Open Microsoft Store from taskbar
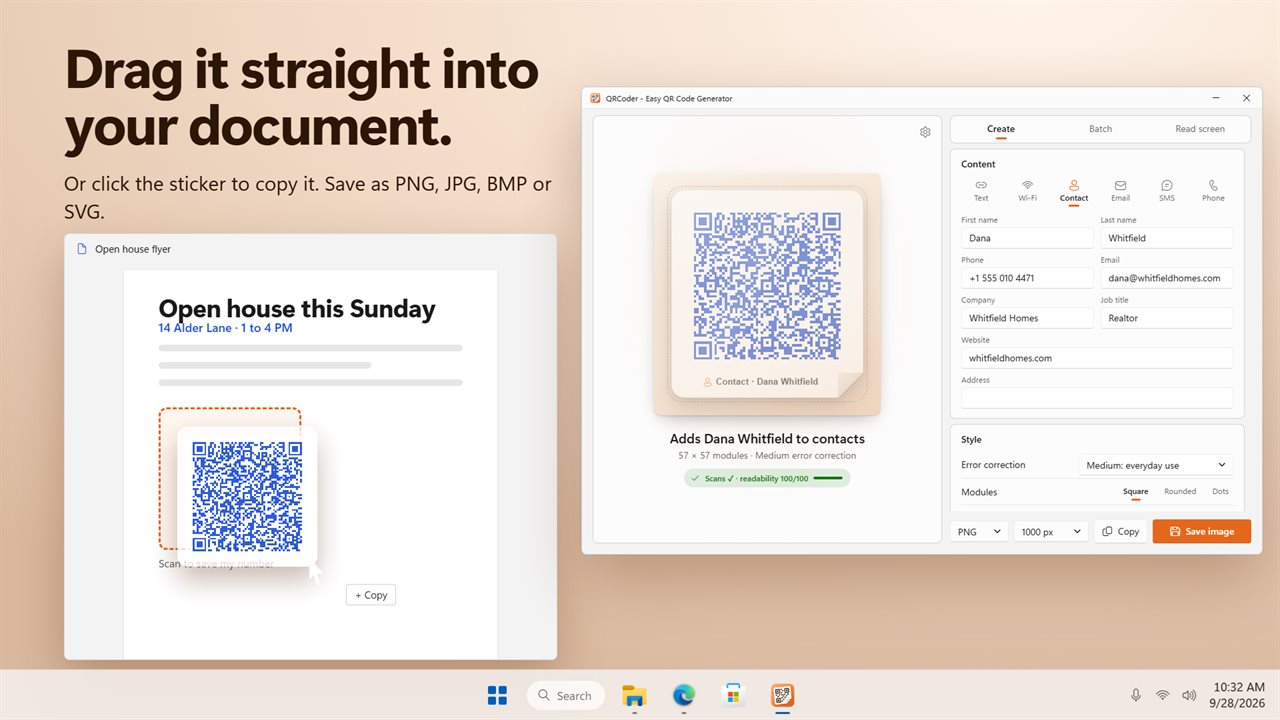1280x720 pixels. [x=734, y=695]
